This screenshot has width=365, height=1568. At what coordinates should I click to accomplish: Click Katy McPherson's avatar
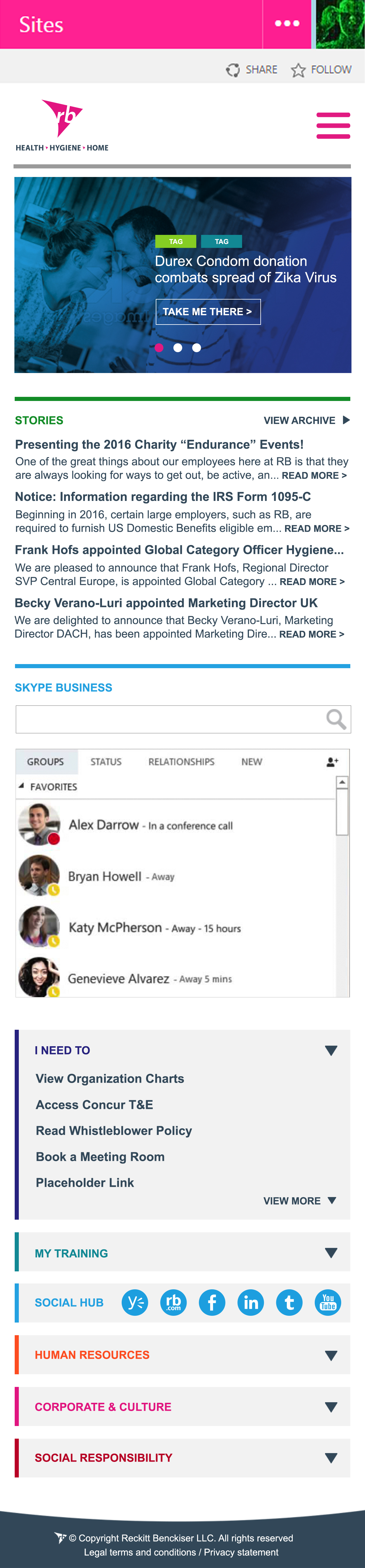click(39, 927)
